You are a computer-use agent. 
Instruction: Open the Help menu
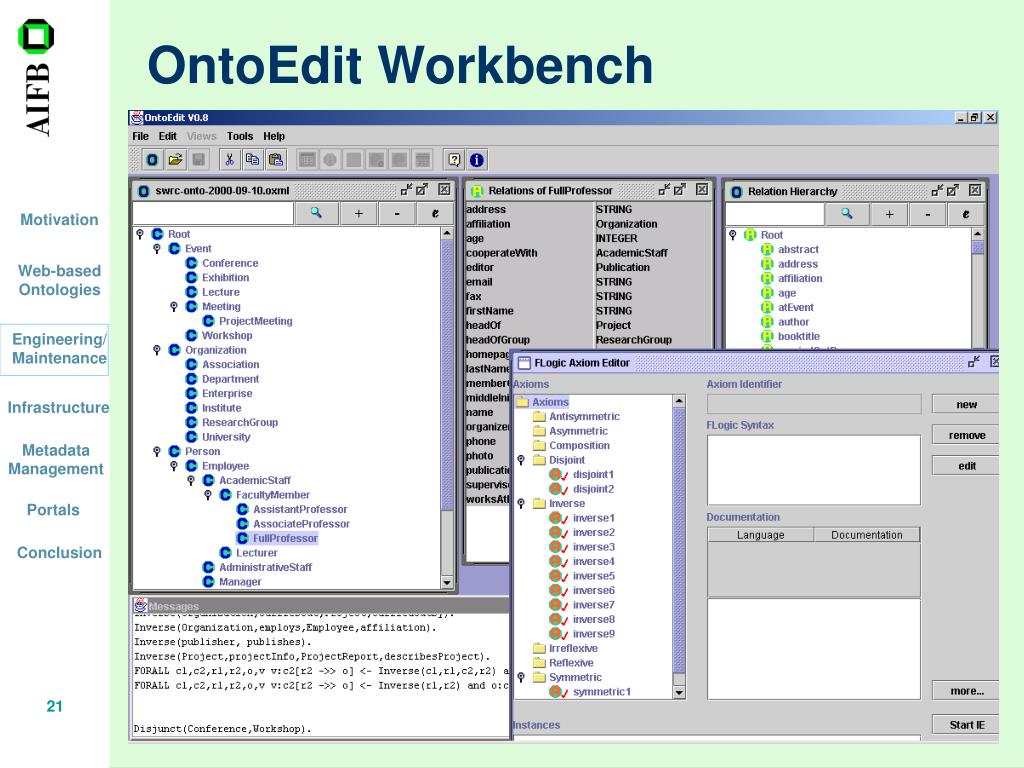tap(274, 136)
